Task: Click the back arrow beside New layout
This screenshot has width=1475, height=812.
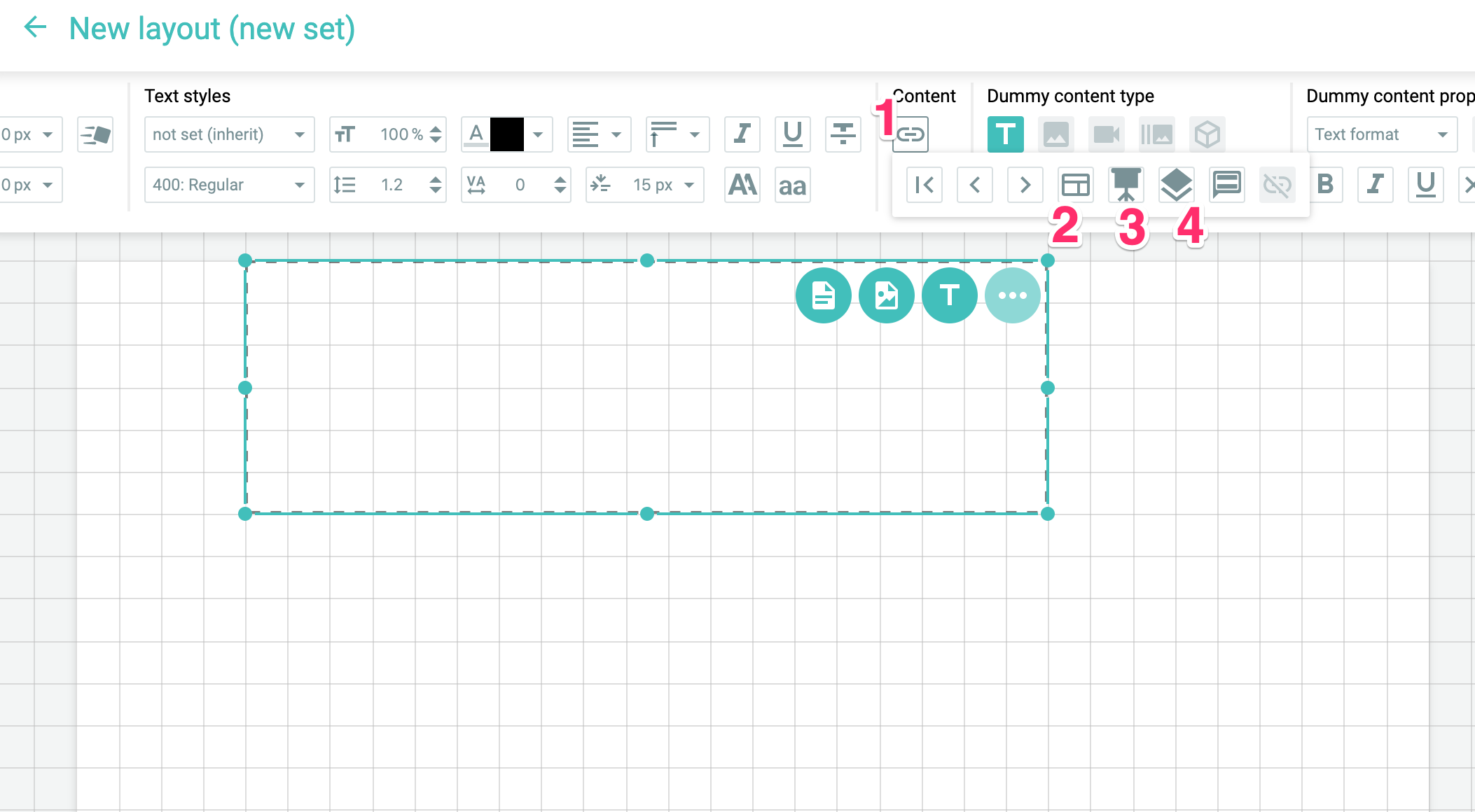Action: [35, 28]
